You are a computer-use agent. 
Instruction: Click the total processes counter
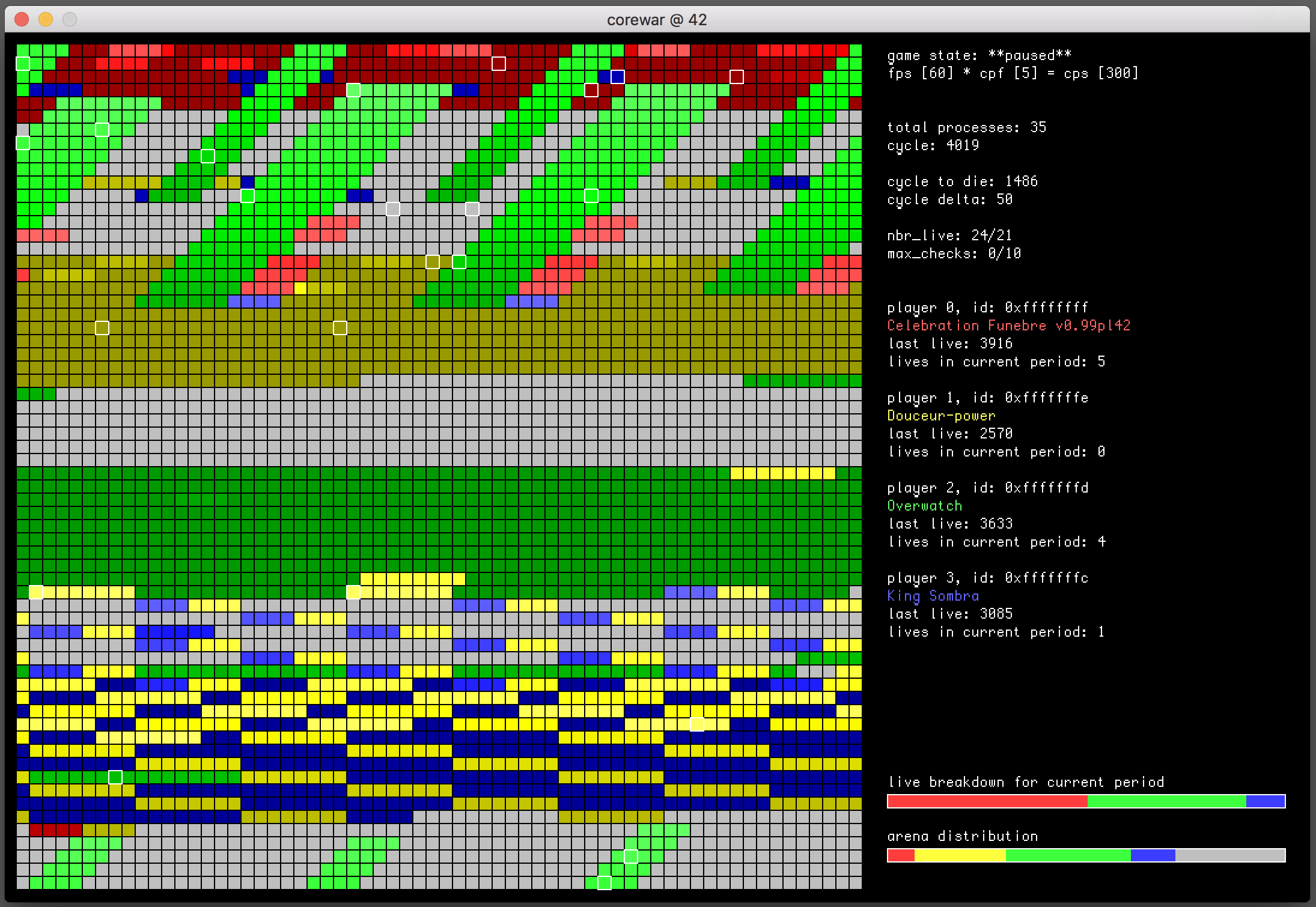point(966,127)
